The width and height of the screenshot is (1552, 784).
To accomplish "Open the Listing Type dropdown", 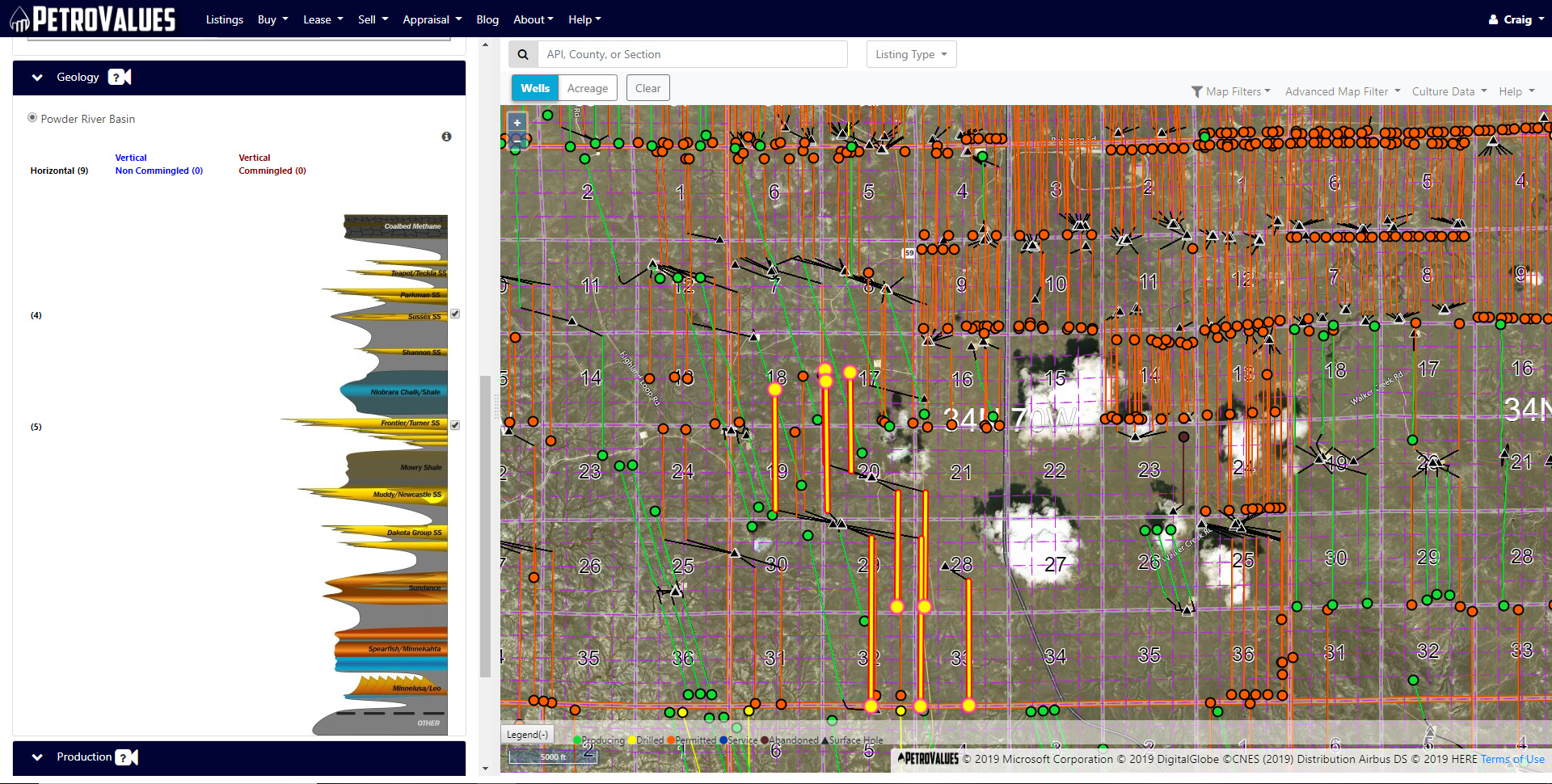I will tap(912, 54).
